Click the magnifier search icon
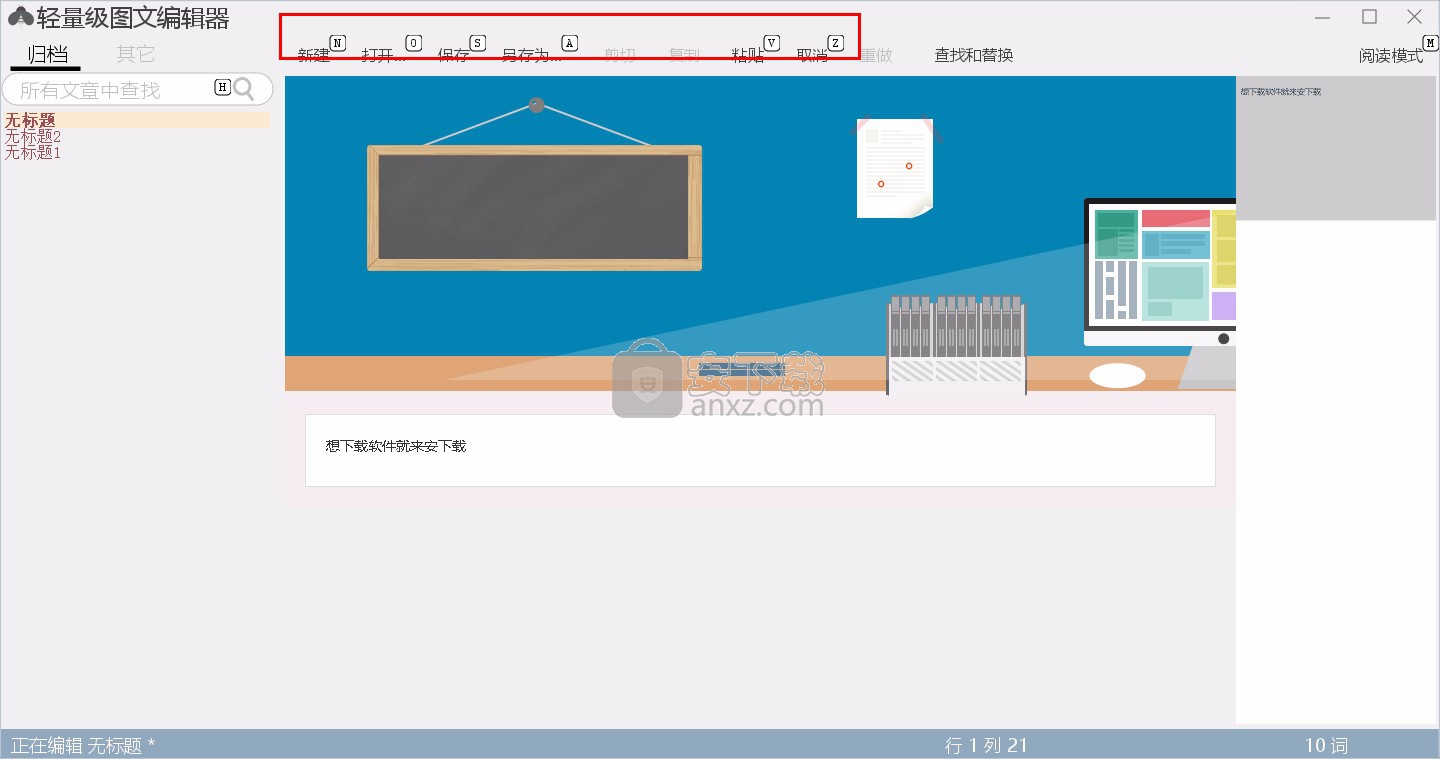Image resolution: width=1440 pixels, height=759 pixels. pyautogui.click(x=244, y=89)
